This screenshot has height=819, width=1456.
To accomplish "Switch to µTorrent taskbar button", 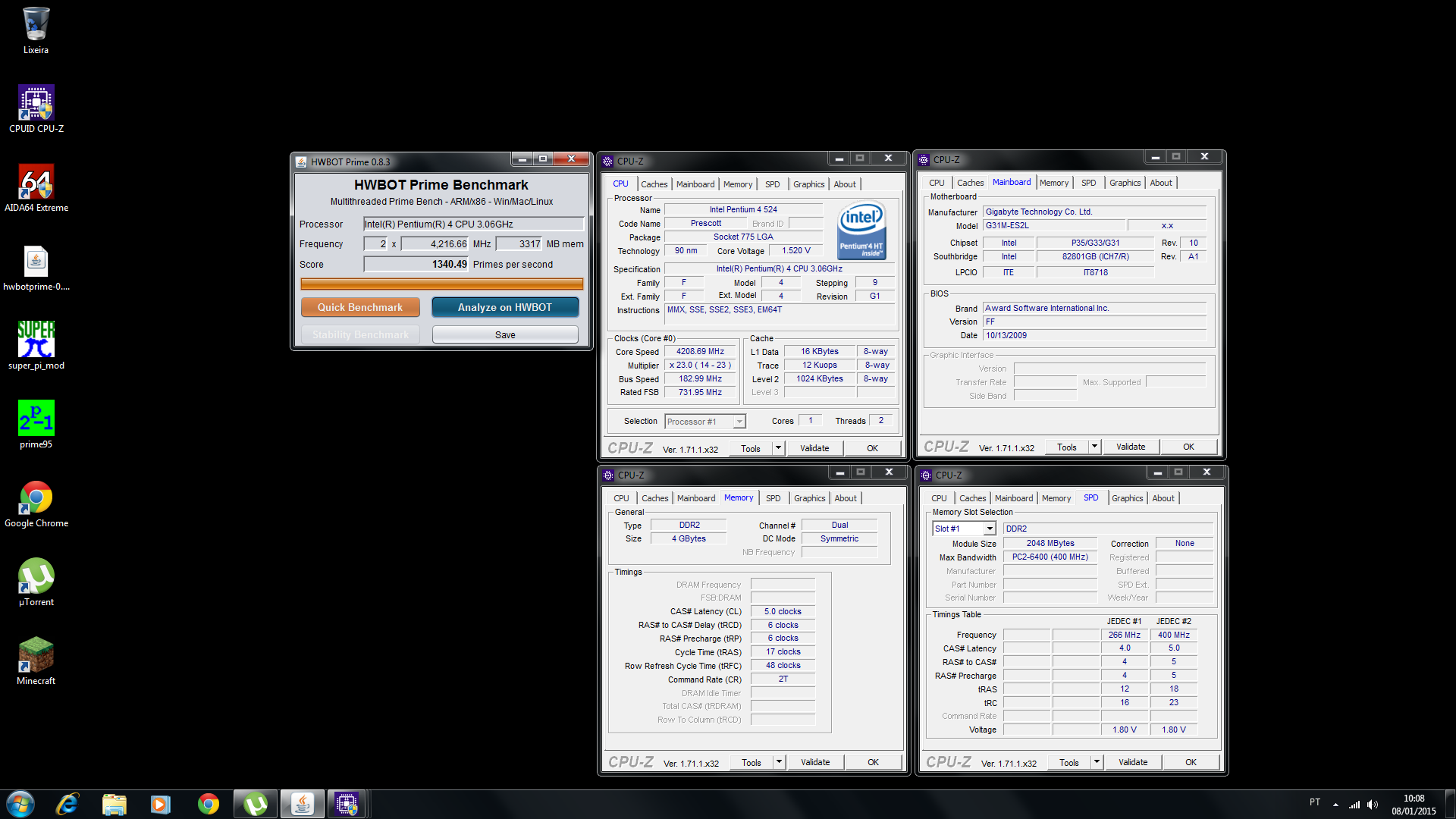I will pos(255,804).
